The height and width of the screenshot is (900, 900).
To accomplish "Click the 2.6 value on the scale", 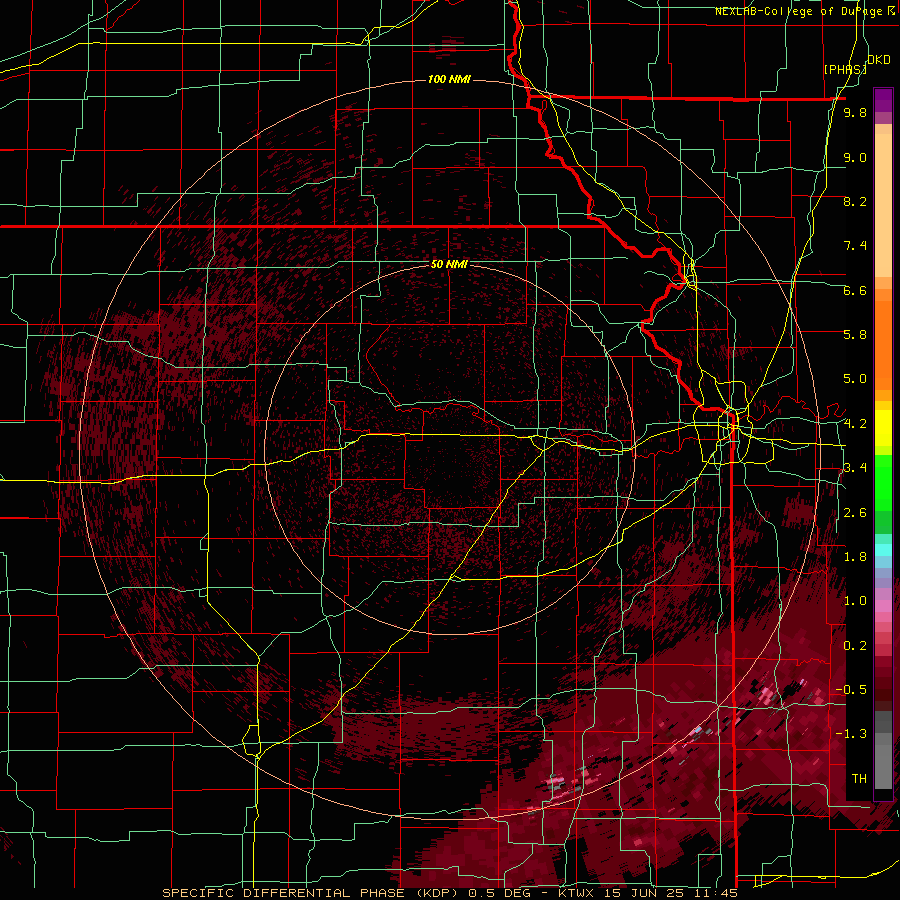I will tap(855, 513).
